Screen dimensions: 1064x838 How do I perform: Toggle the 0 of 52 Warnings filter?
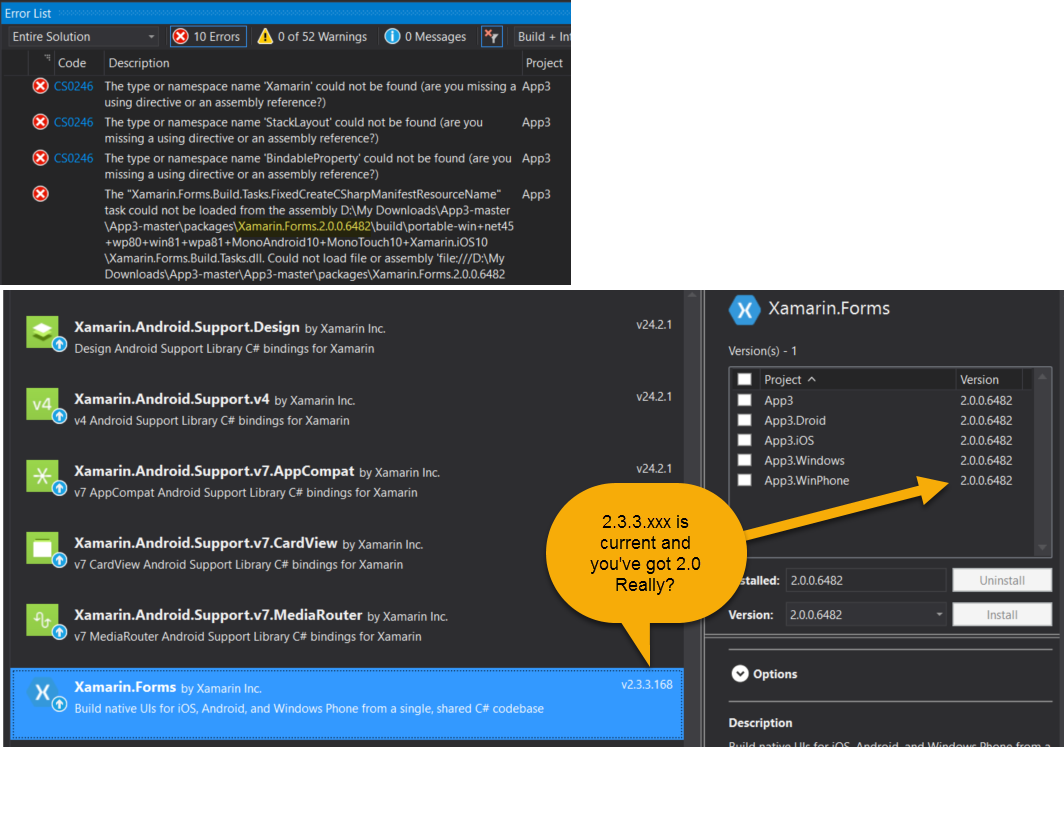point(312,37)
